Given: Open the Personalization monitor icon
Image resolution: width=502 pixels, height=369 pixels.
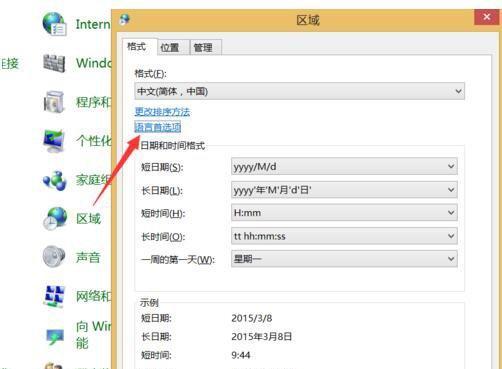Looking at the screenshot, I should coord(54,141).
